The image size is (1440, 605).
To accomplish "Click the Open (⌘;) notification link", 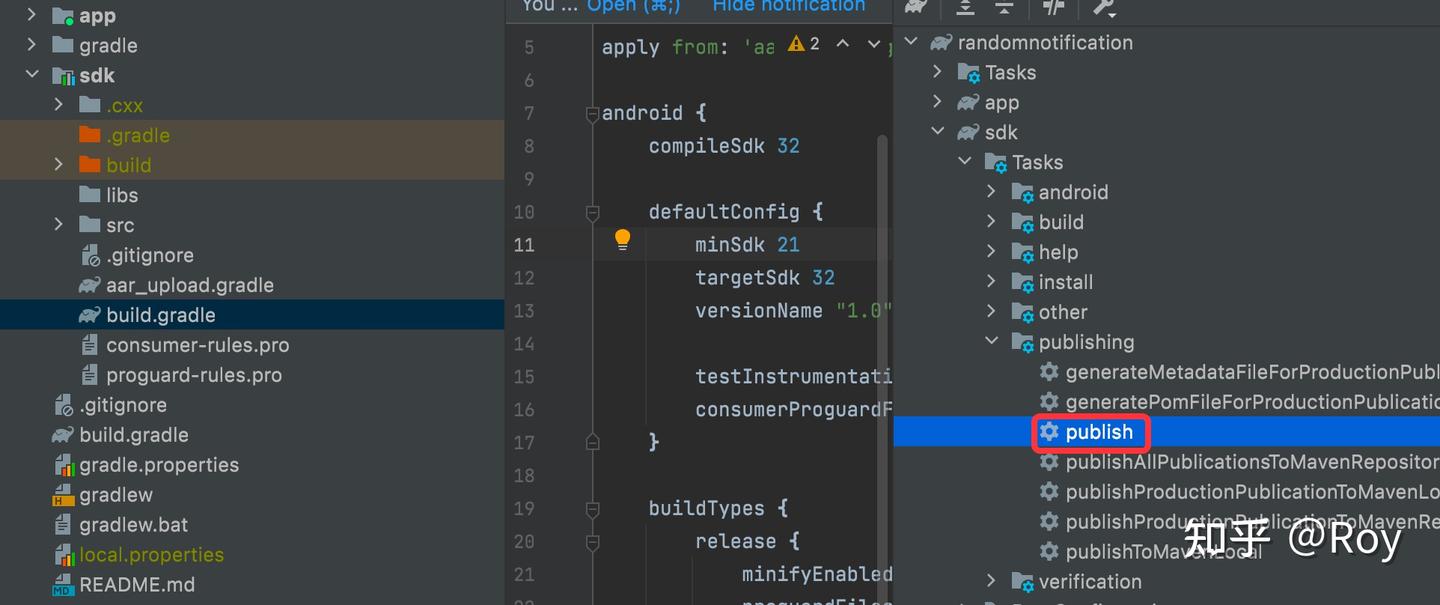I will [634, 7].
